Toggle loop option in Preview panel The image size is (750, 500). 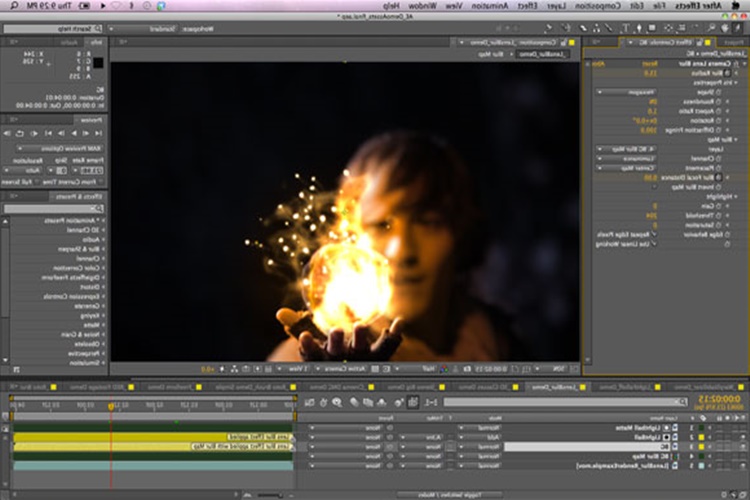(20, 133)
